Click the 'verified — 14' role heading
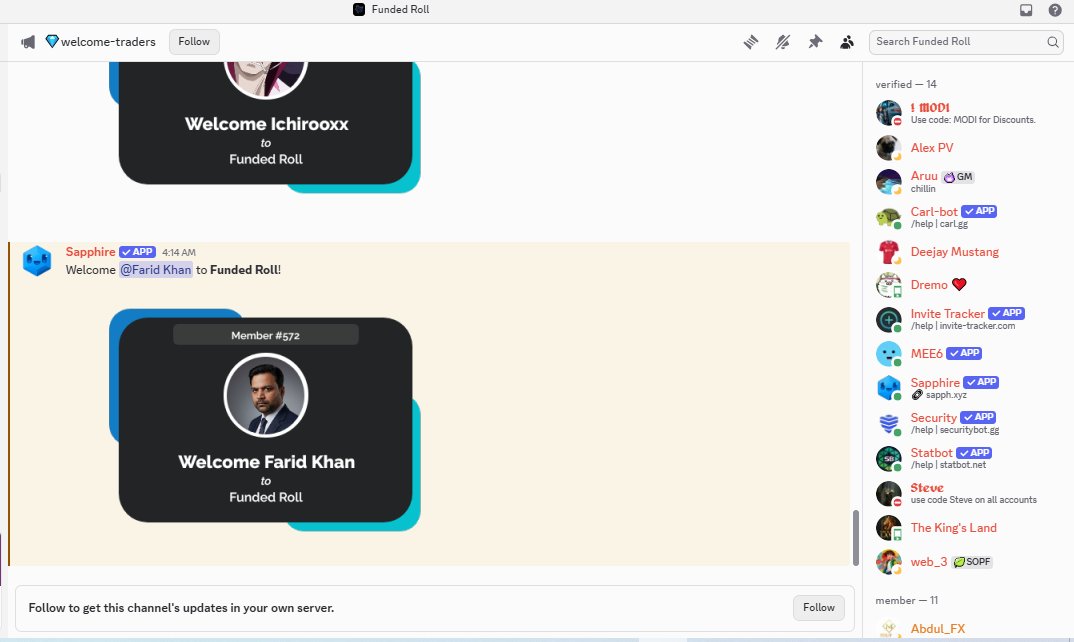 906,84
